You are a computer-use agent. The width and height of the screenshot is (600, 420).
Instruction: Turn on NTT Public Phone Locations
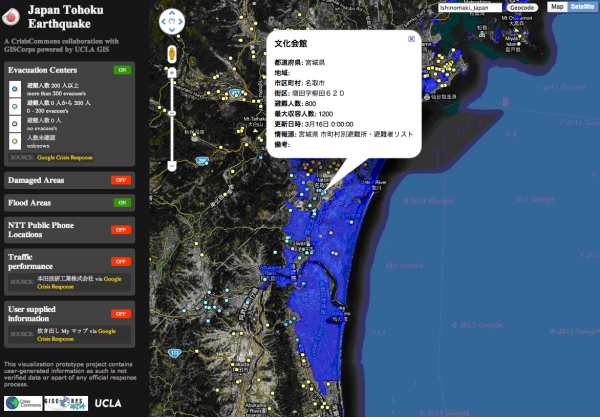click(x=122, y=230)
